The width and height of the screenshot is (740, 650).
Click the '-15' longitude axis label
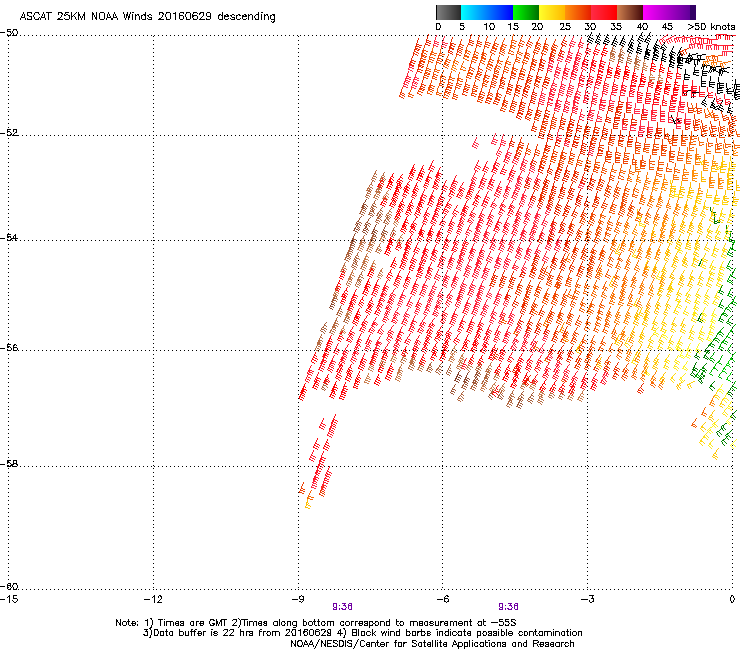click(x=9, y=599)
